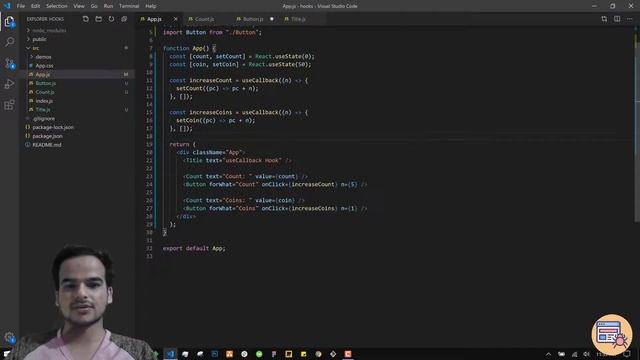Place cursor on 'export default App;' line
This screenshot has width=640, height=360.
(x=194, y=248)
